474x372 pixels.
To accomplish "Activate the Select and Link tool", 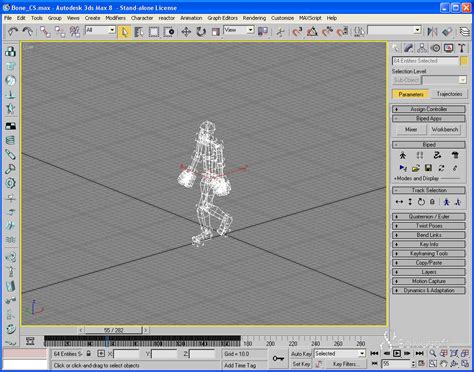I will (45, 32).
